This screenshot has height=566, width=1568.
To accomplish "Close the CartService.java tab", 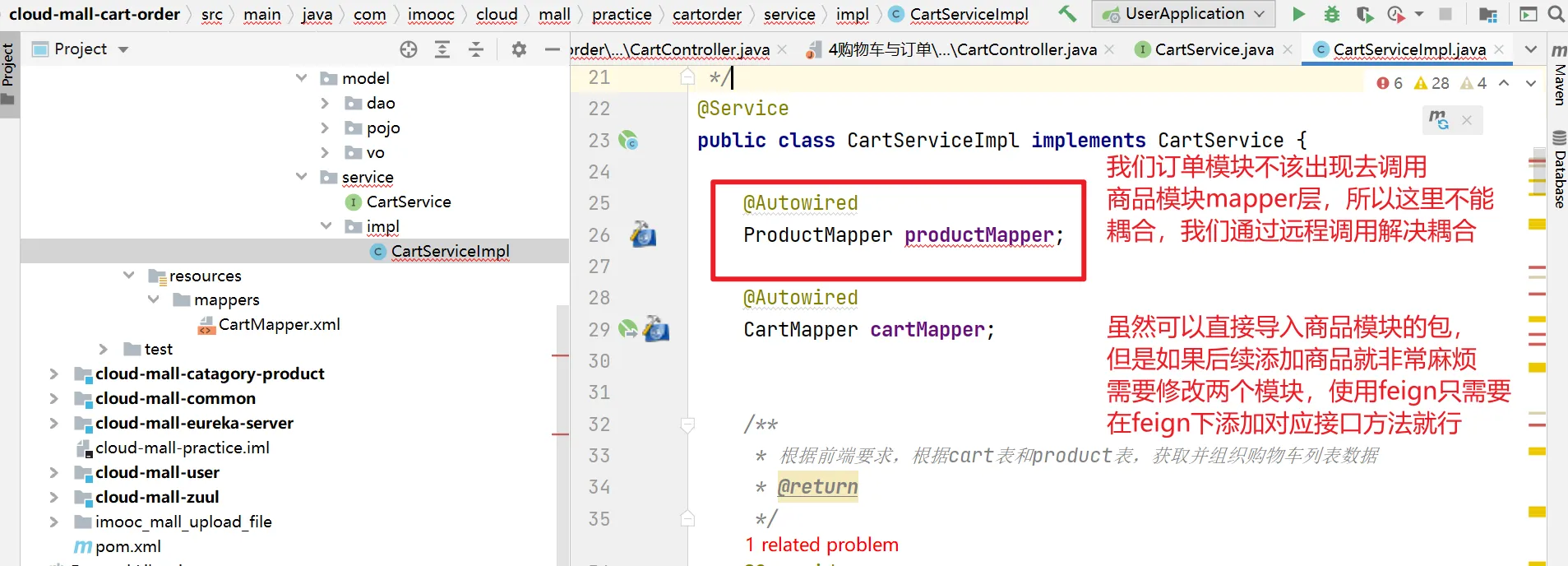I will 1288,49.
